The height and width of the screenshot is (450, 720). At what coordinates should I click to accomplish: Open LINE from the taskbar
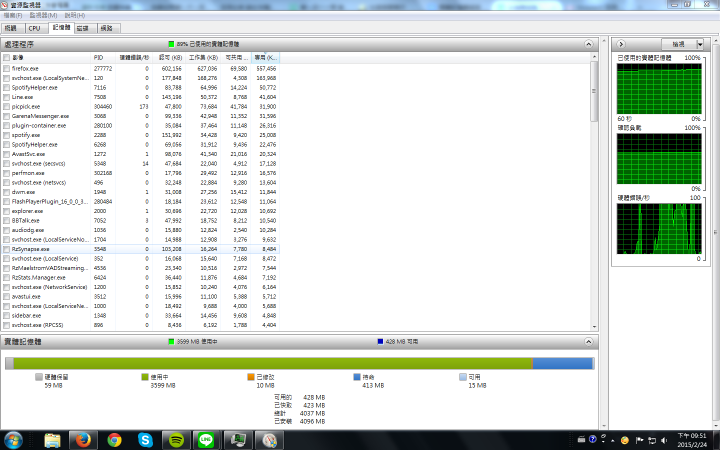tap(206, 440)
